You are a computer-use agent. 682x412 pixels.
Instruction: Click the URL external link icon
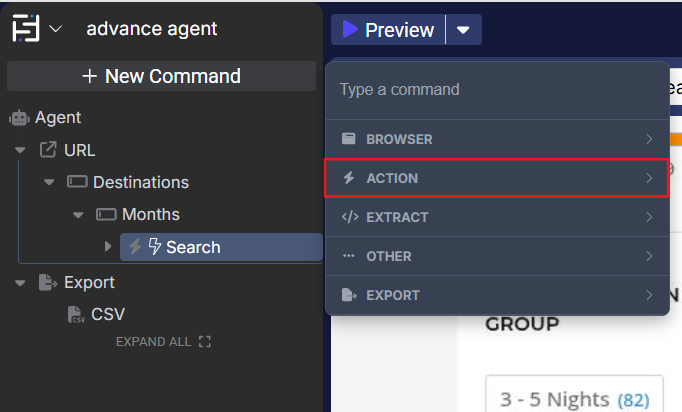[x=48, y=150]
